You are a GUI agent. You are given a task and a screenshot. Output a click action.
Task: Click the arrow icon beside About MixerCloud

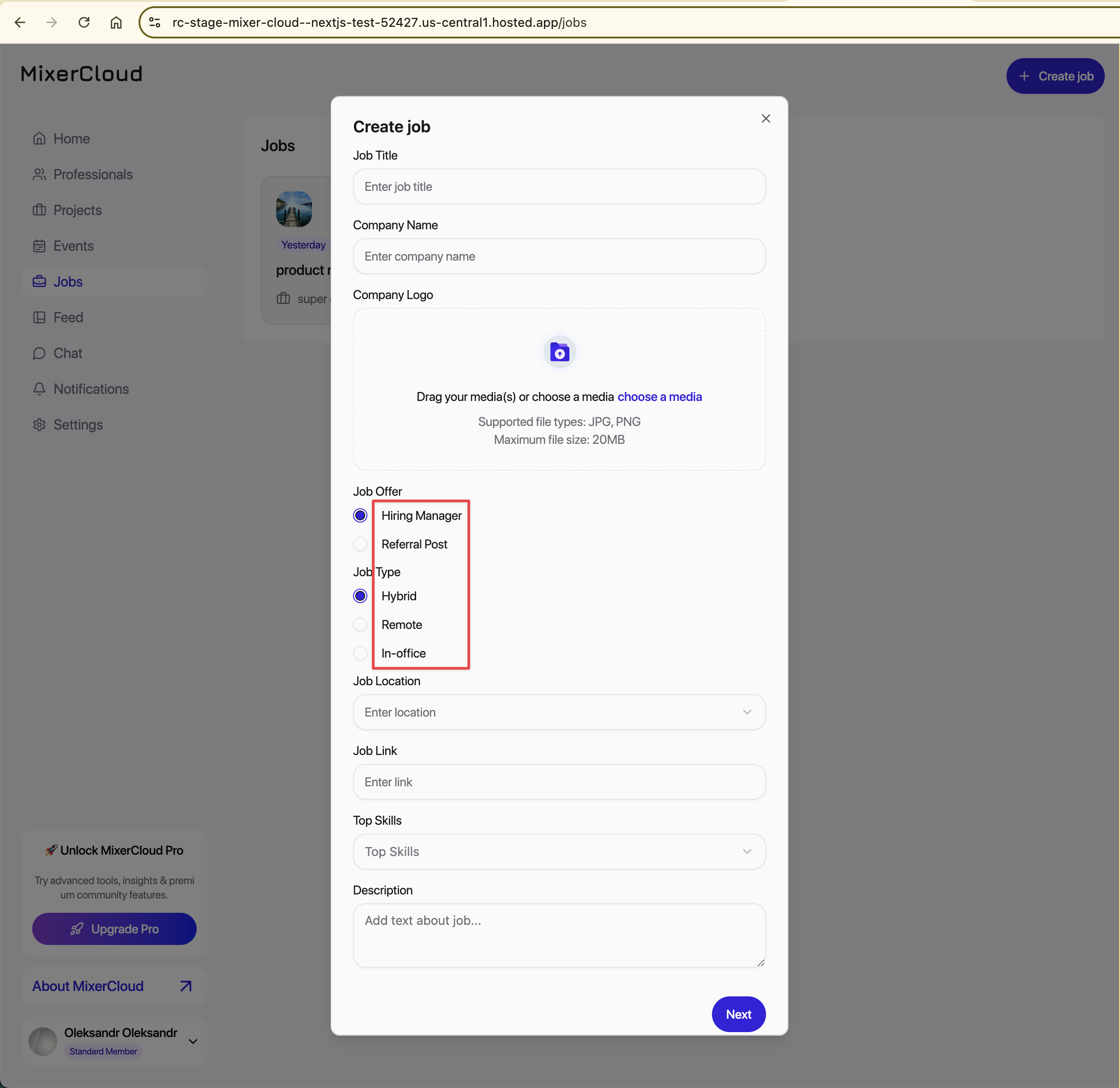(x=186, y=986)
